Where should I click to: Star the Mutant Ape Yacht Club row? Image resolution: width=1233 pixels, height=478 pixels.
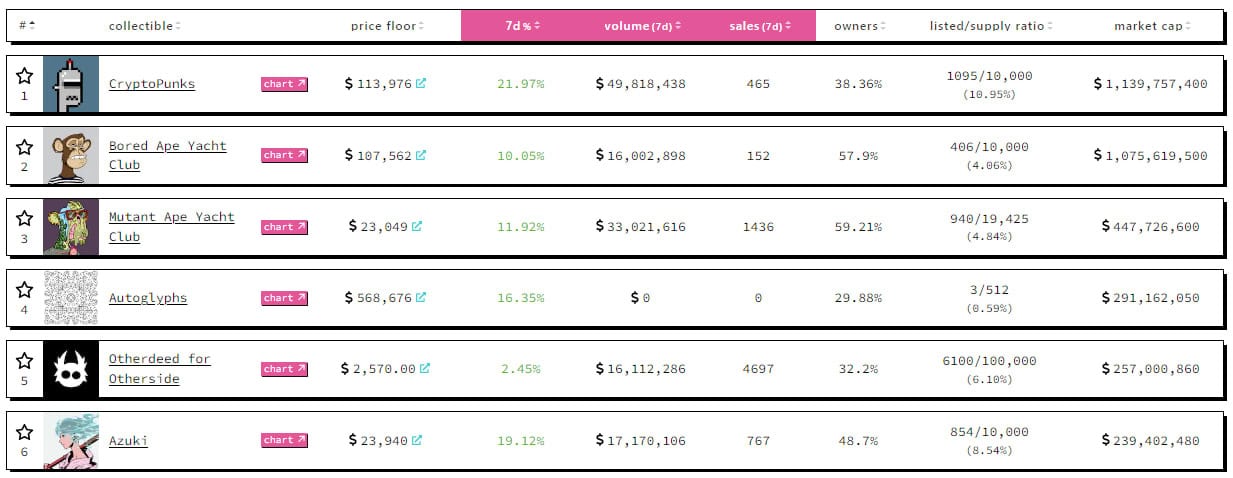pyautogui.click(x=25, y=218)
